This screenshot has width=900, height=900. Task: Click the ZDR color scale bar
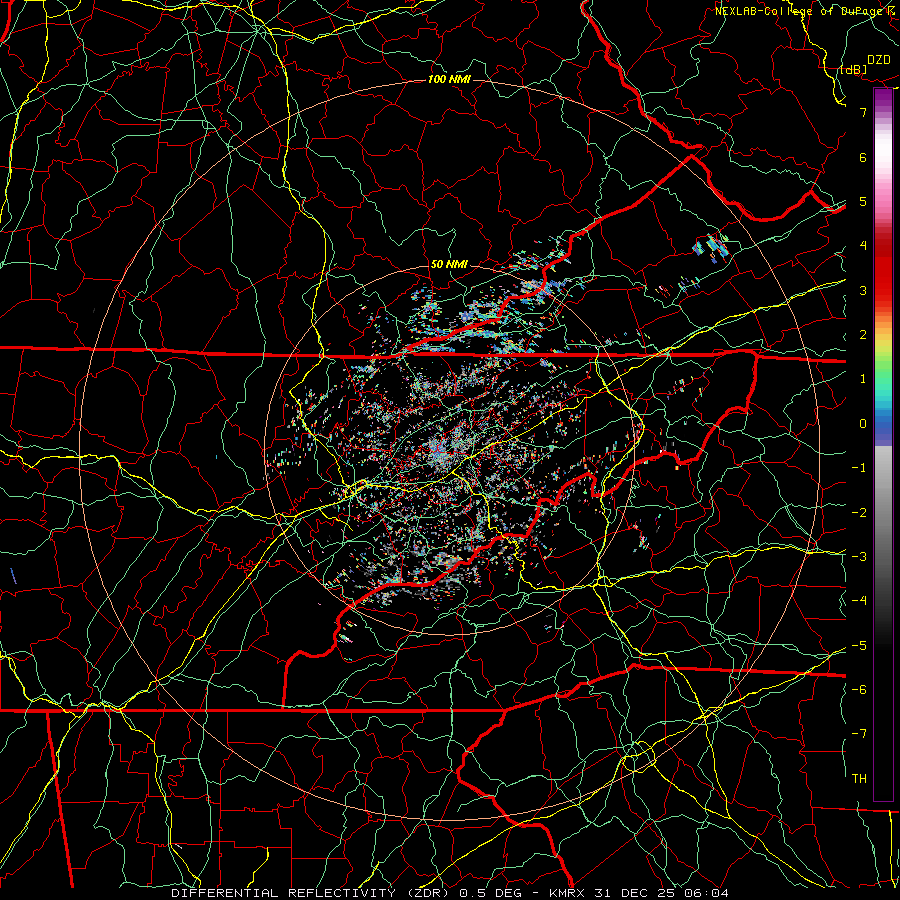tap(883, 445)
